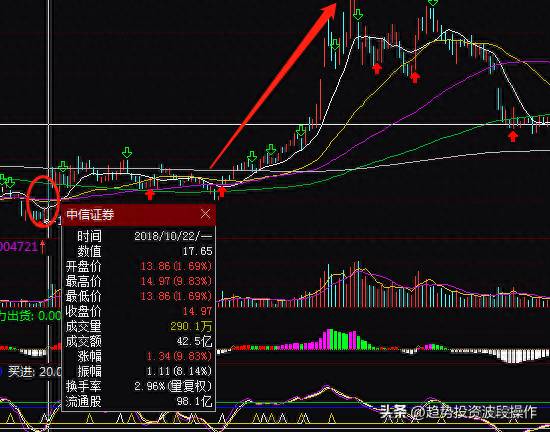Click the 开盘价 value 13.86(1.69%)

[176, 266]
